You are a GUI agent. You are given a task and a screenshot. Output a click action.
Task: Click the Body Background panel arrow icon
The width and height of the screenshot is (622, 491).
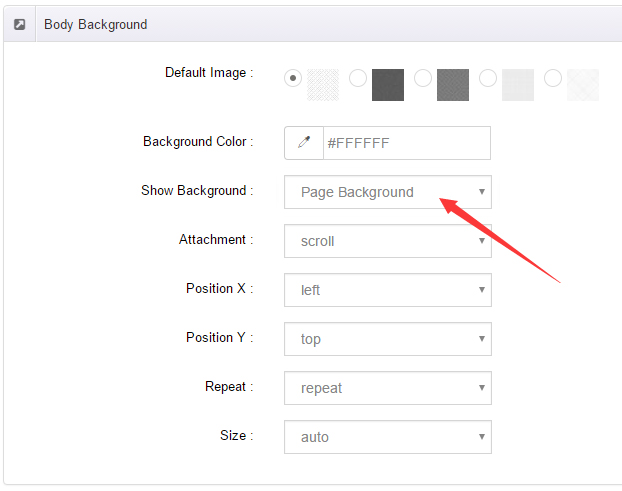point(19,25)
